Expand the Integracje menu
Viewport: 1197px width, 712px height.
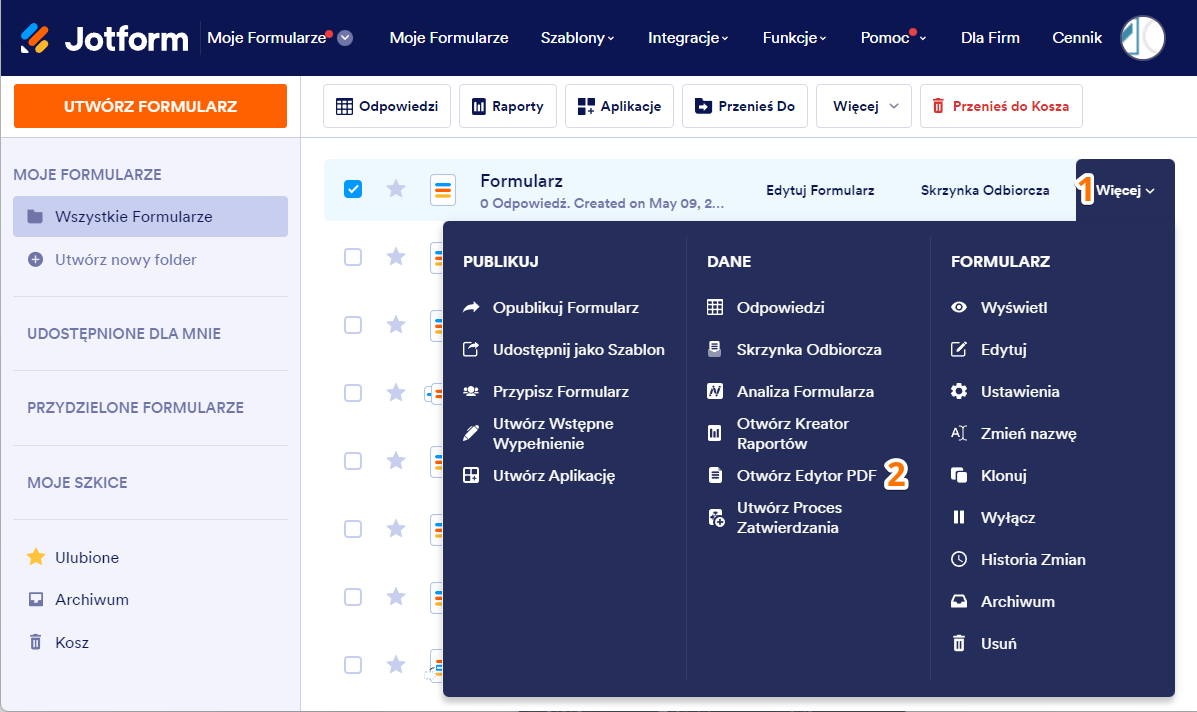coord(688,37)
